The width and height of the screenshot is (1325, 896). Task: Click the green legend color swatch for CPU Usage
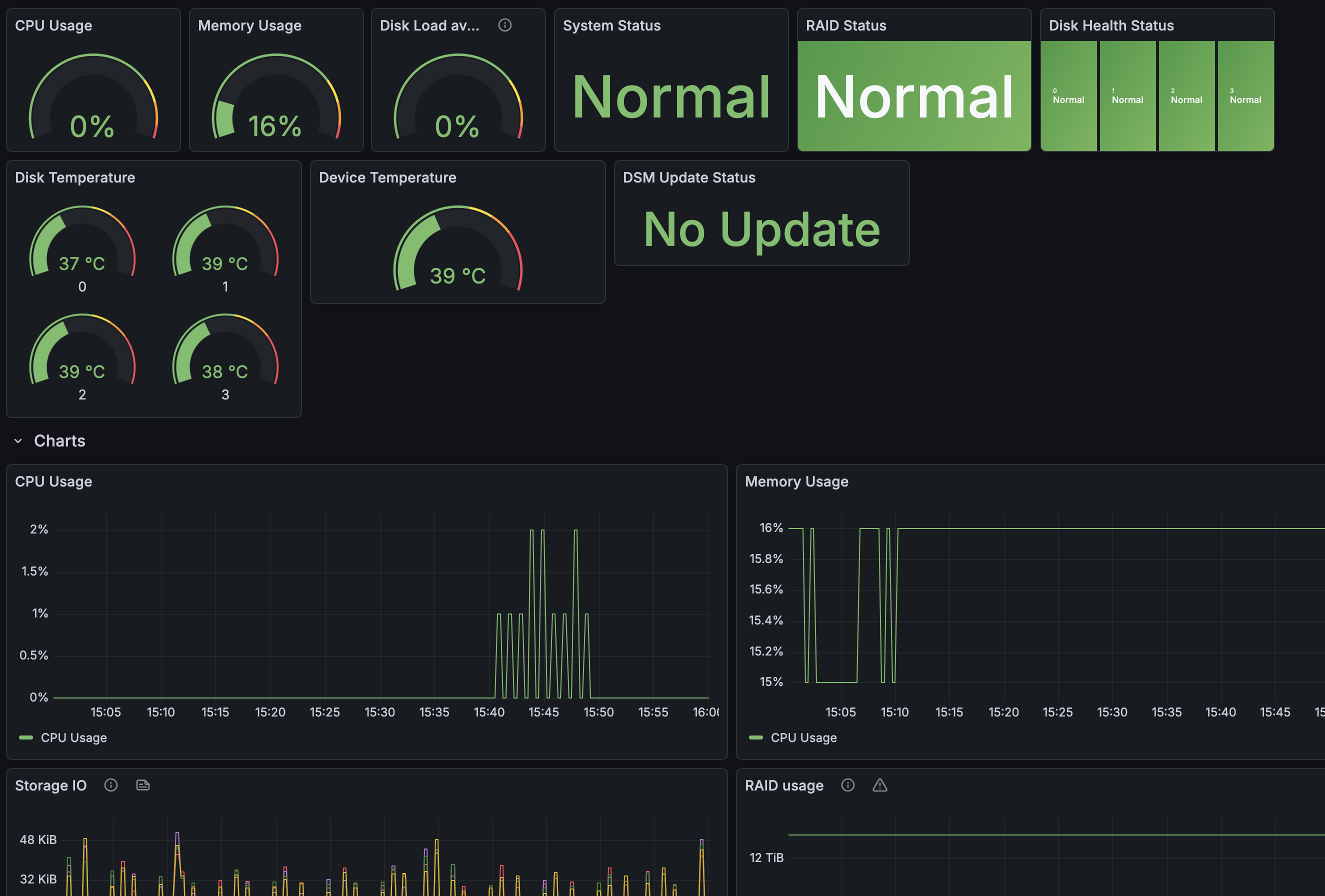click(25, 737)
